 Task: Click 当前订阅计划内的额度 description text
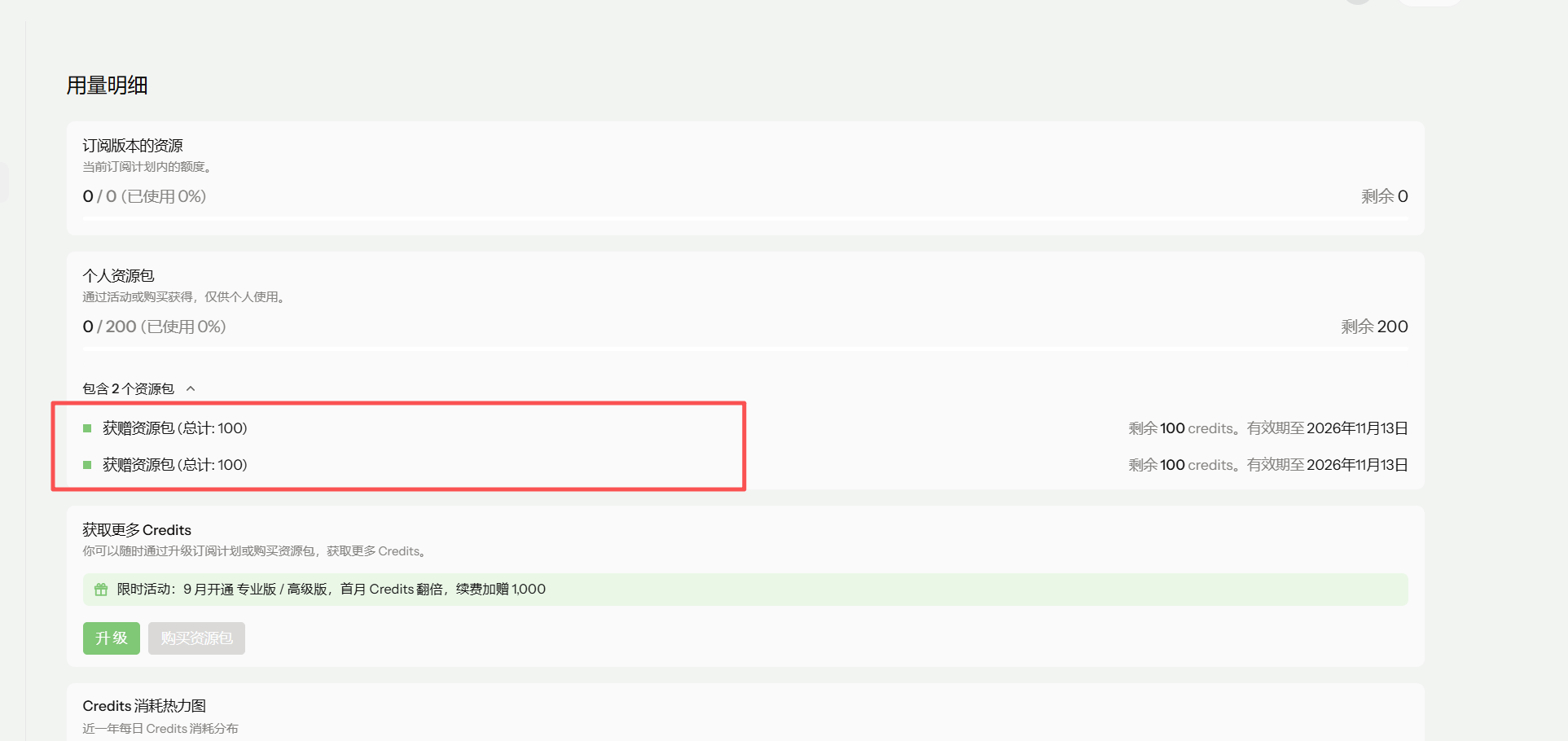coord(147,167)
